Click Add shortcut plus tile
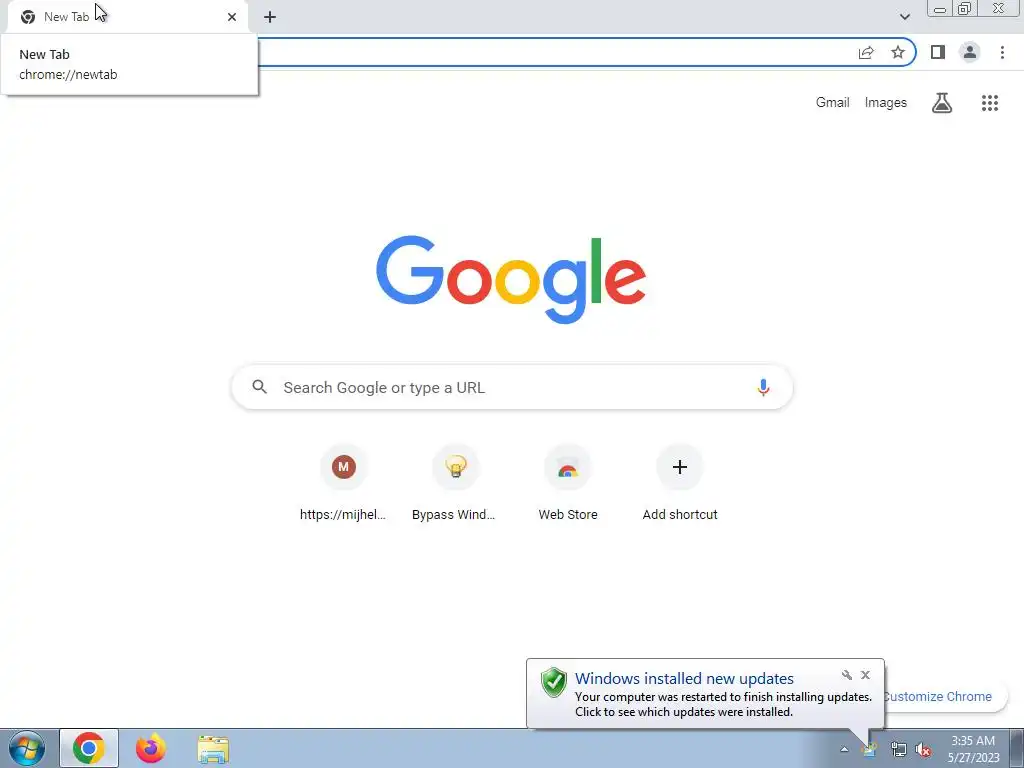Viewport: 1024px width, 768px height. [680, 483]
